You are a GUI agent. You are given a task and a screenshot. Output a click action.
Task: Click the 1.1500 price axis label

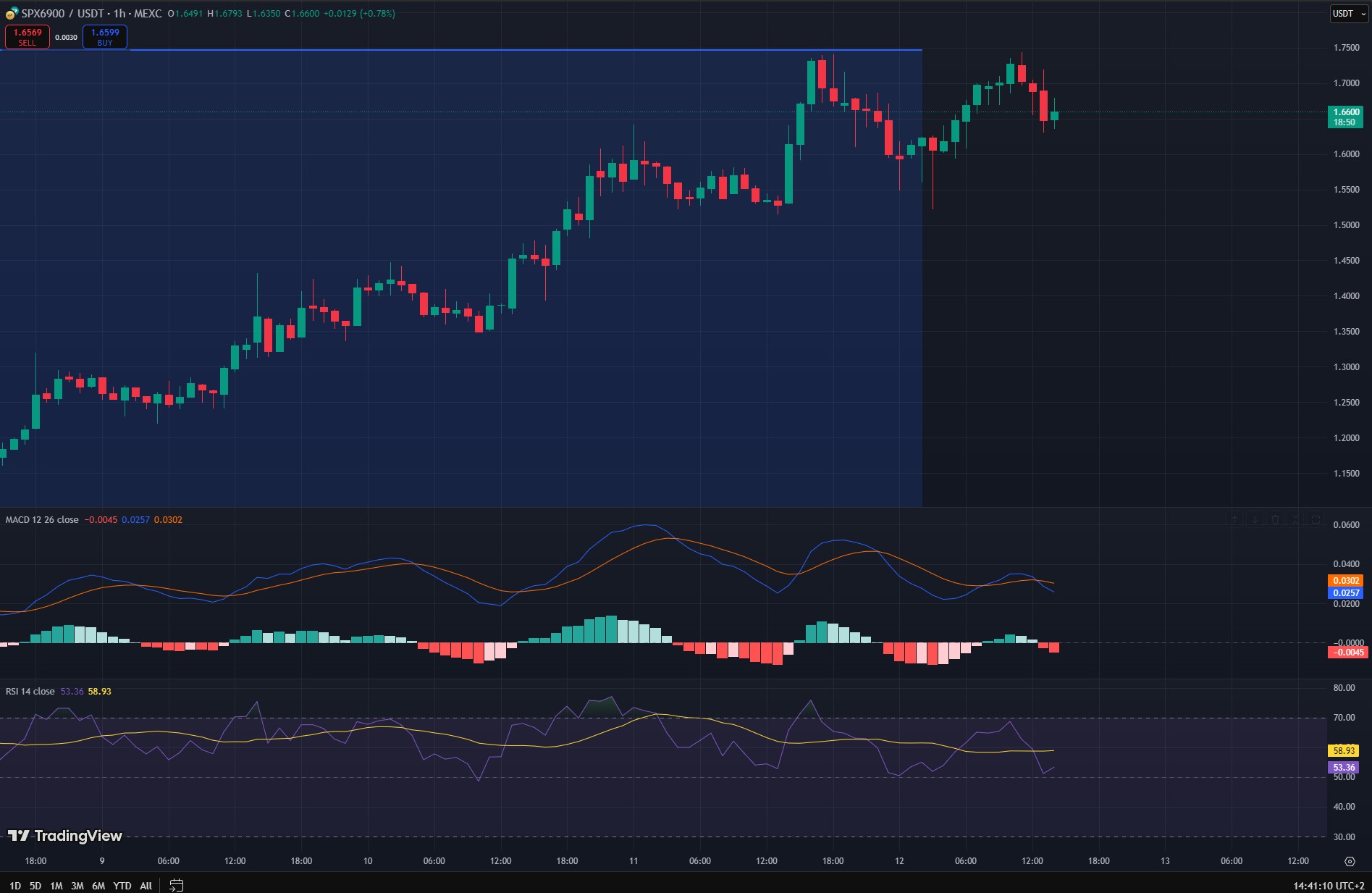click(x=1346, y=474)
